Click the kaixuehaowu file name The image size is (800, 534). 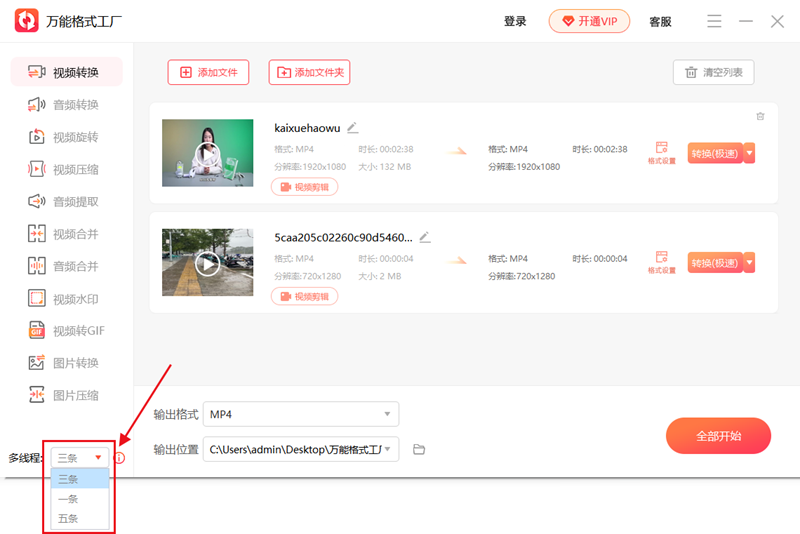[x=307, y=128]
